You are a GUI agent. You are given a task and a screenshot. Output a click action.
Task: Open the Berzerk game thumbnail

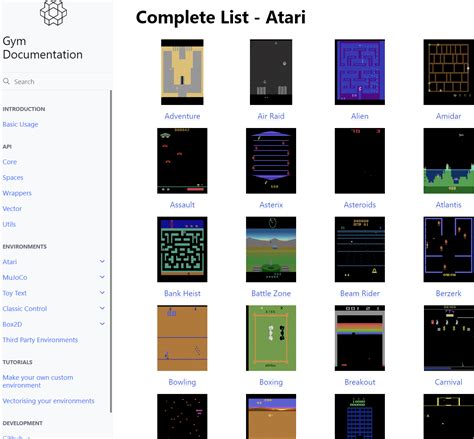449,249
